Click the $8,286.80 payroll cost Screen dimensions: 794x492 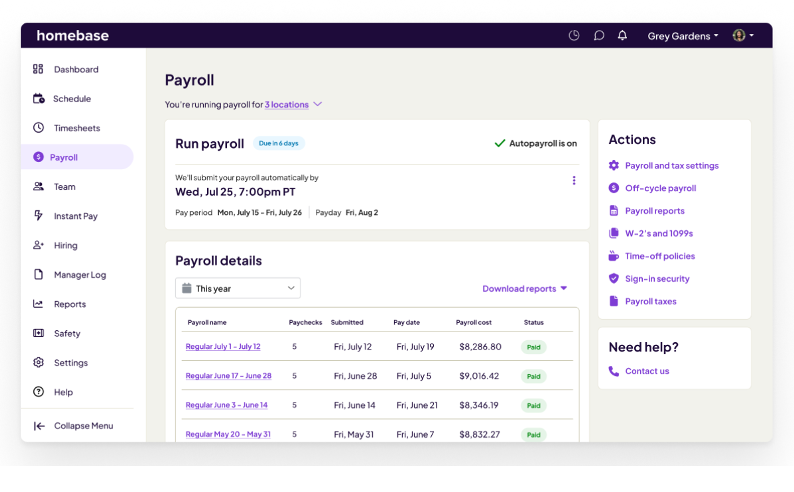[x=480, y=347]
